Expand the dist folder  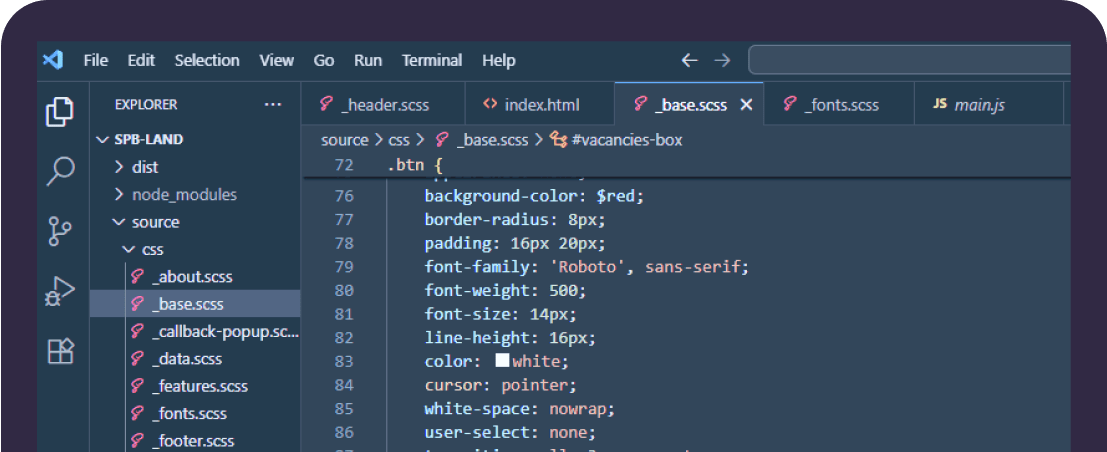pyautogui.click(x=145, y=167)
